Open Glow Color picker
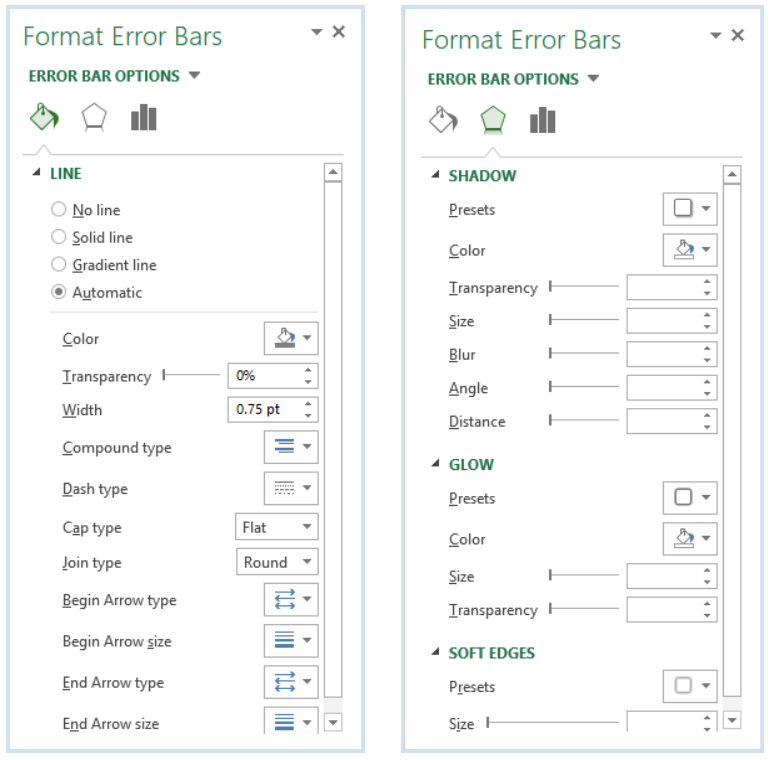 [690, 539]
